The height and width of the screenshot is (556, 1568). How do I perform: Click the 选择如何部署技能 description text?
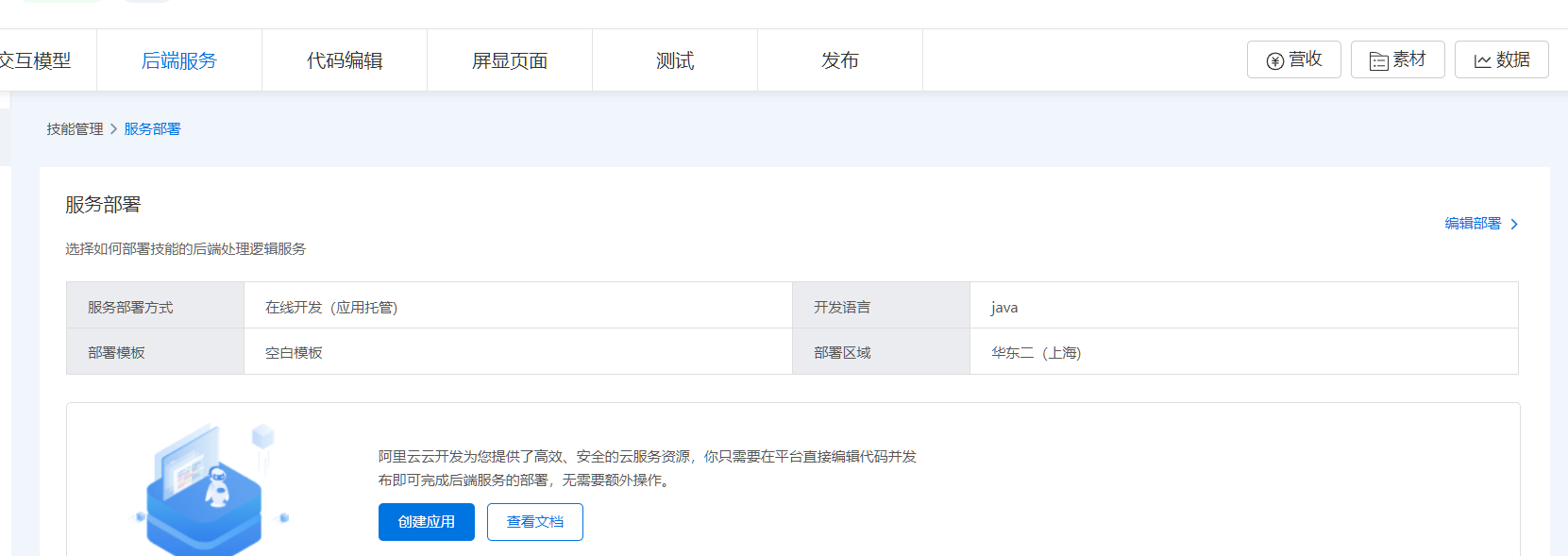tap(186, 249)
